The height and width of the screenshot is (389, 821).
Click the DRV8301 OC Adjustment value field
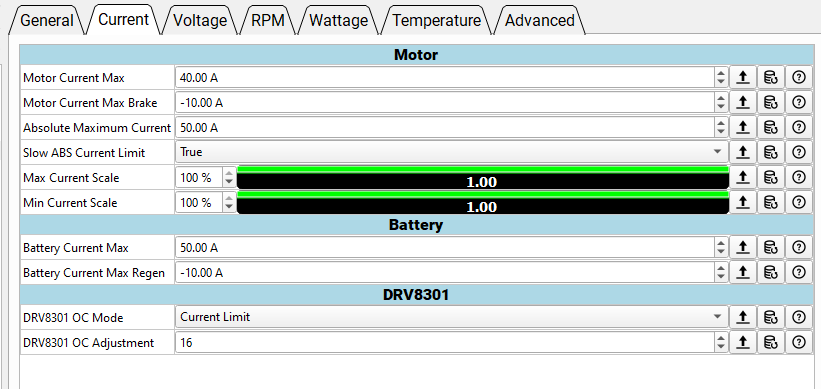point(446,343)
